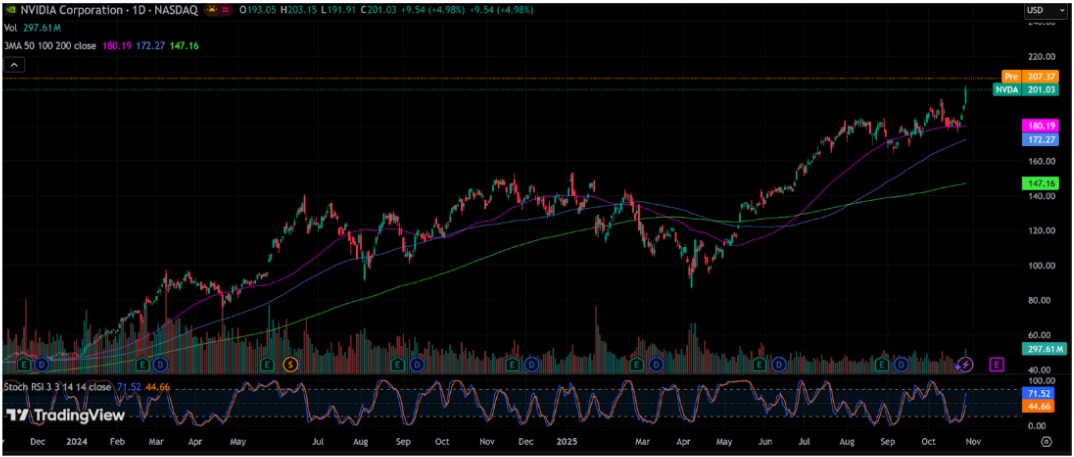Select the Stoch RSI indicator legend
1074x457 pixels.
58,385
